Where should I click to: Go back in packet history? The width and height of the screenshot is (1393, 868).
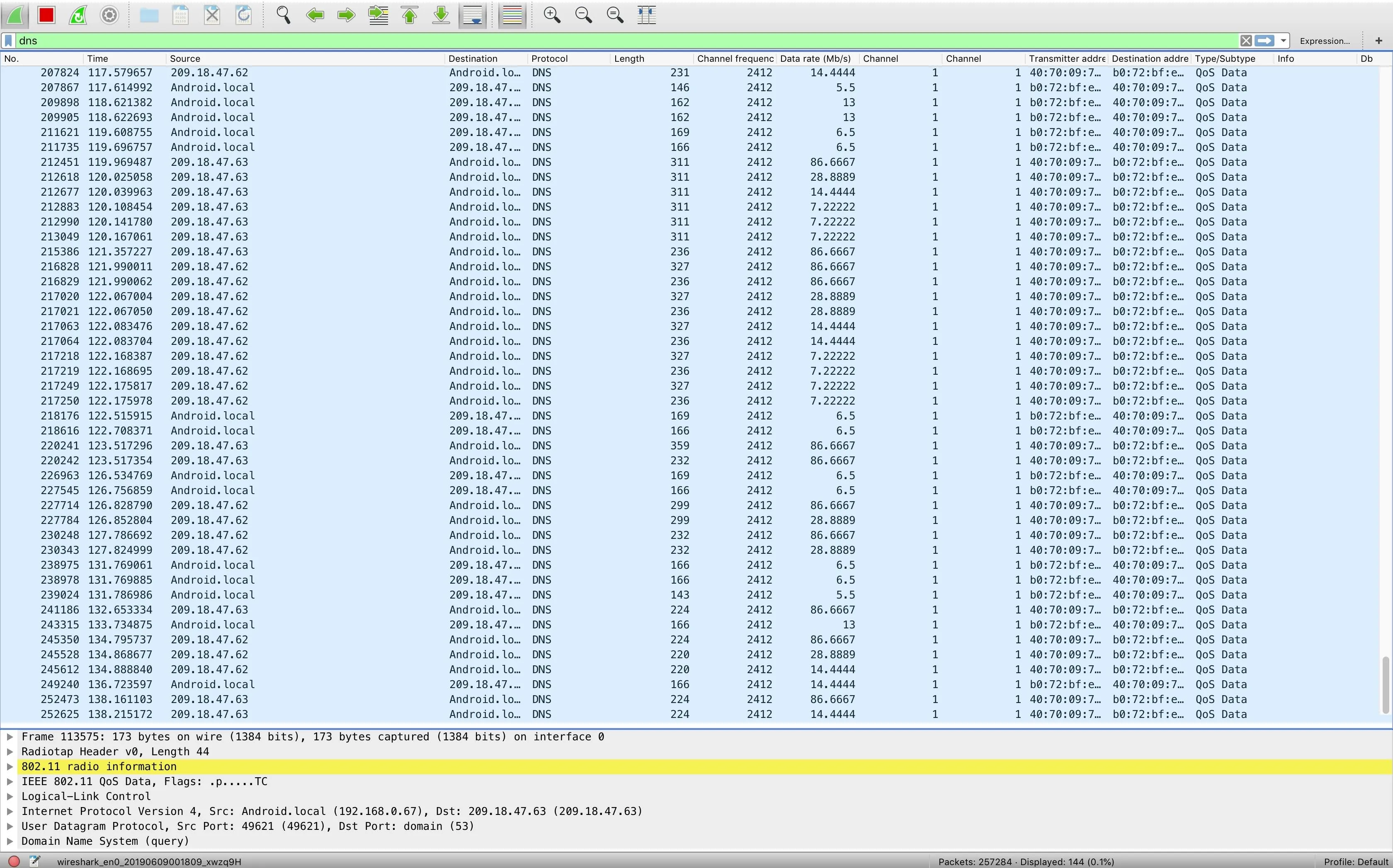(315, 15)
